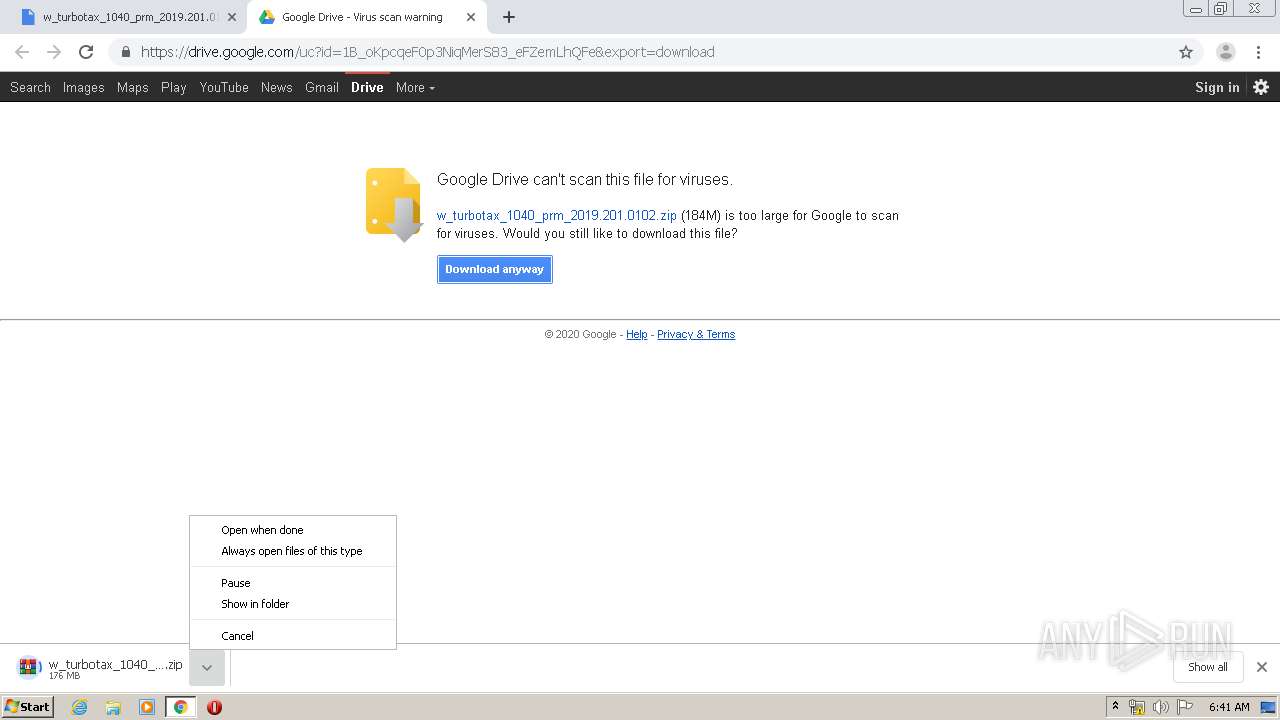The image size is (1280, 720).
Task: Go to Images in Google bar
Action: 84,87
